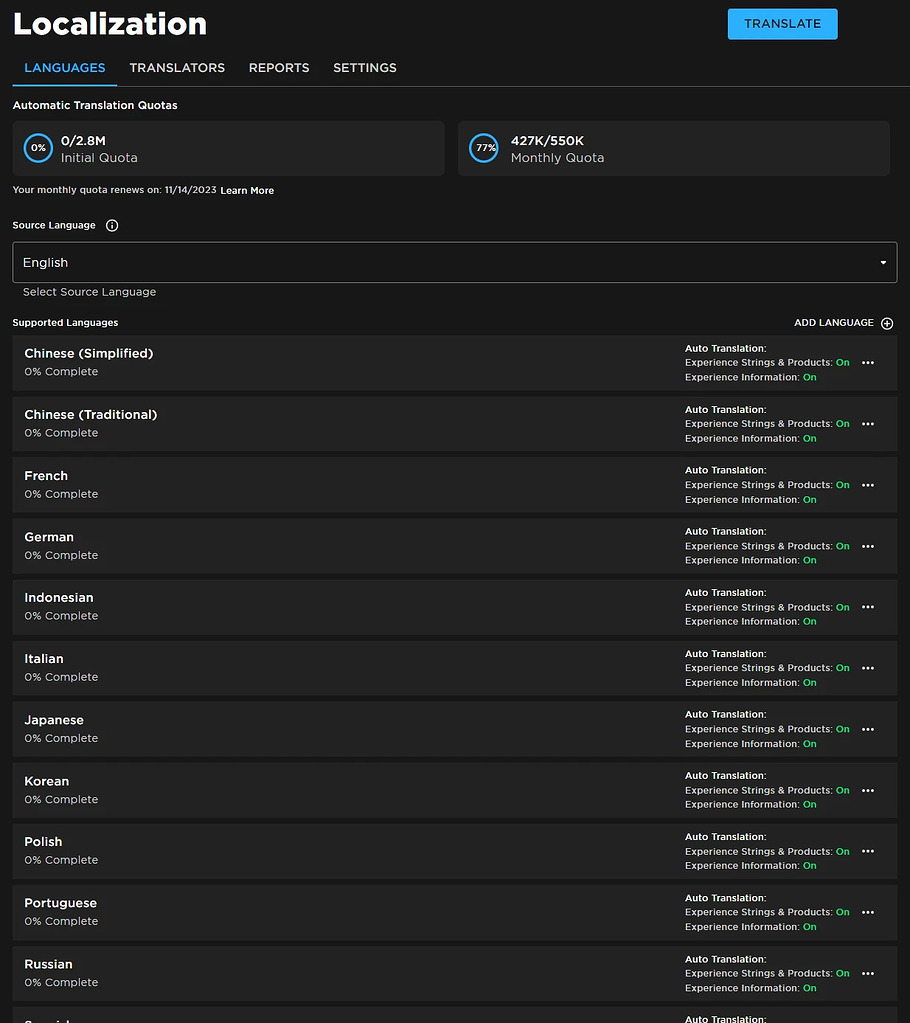The height and width of the screenshot is (1023, 910).
Task: Switch to the TRANSLATORS tab
Action: (177, 68)
